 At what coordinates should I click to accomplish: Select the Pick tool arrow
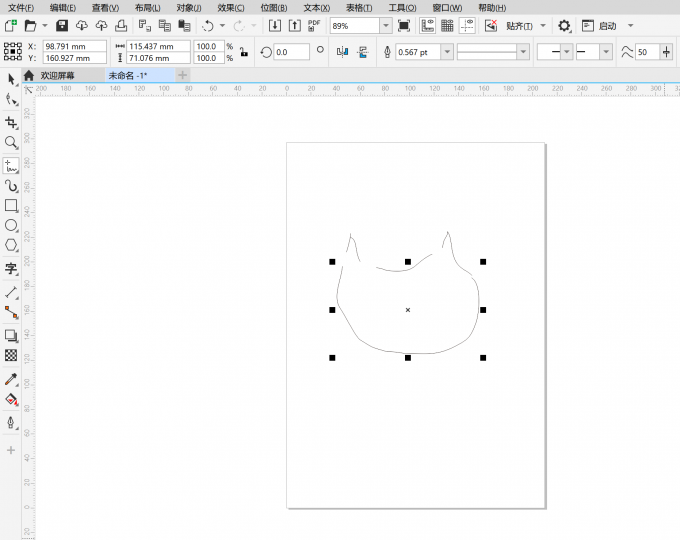(x=11, y=79)
